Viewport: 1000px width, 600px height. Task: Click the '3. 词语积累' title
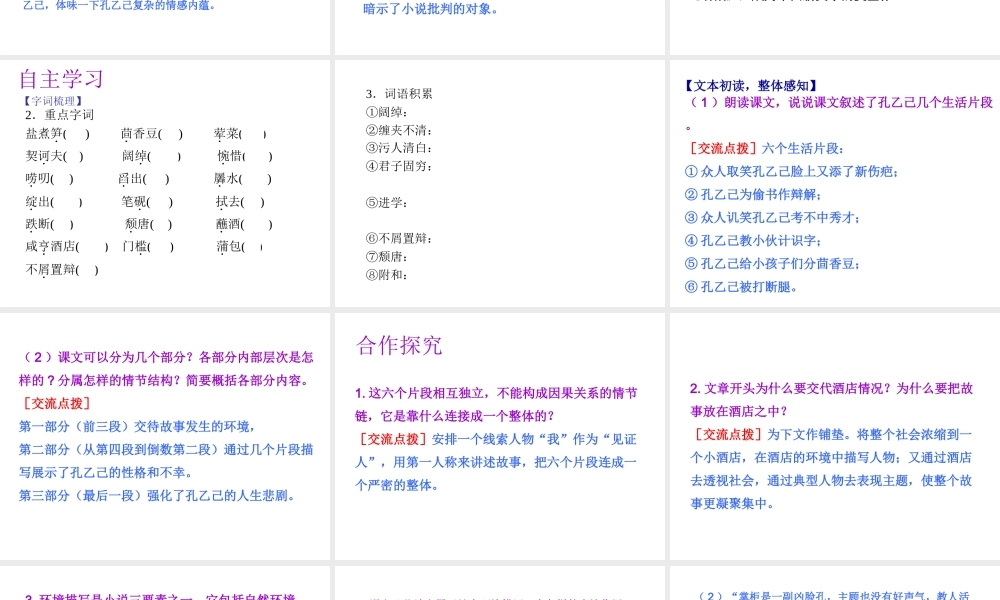click(x=399, y=94)
